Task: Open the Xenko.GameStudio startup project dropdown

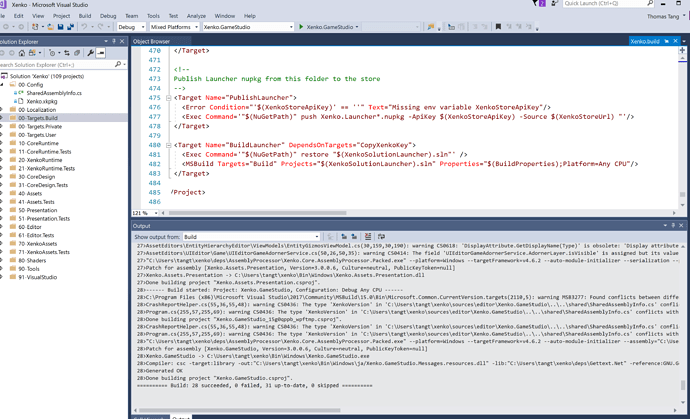Action: pos(248,27)
